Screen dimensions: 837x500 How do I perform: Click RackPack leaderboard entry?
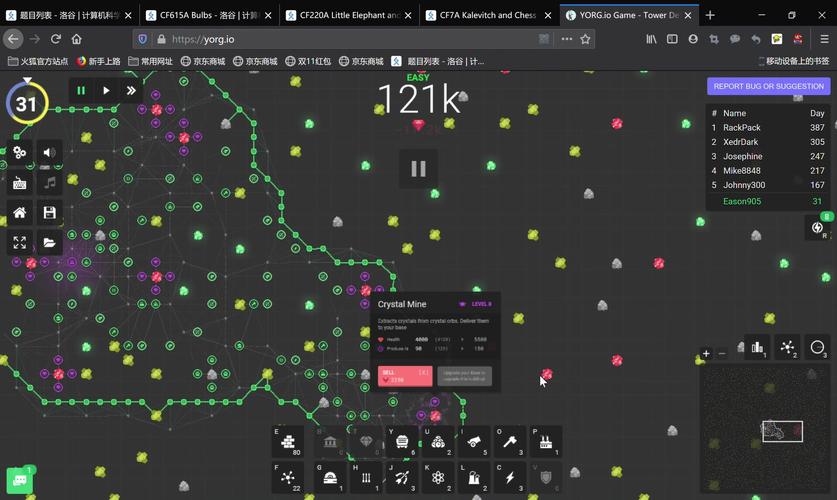tap(768, 128)
